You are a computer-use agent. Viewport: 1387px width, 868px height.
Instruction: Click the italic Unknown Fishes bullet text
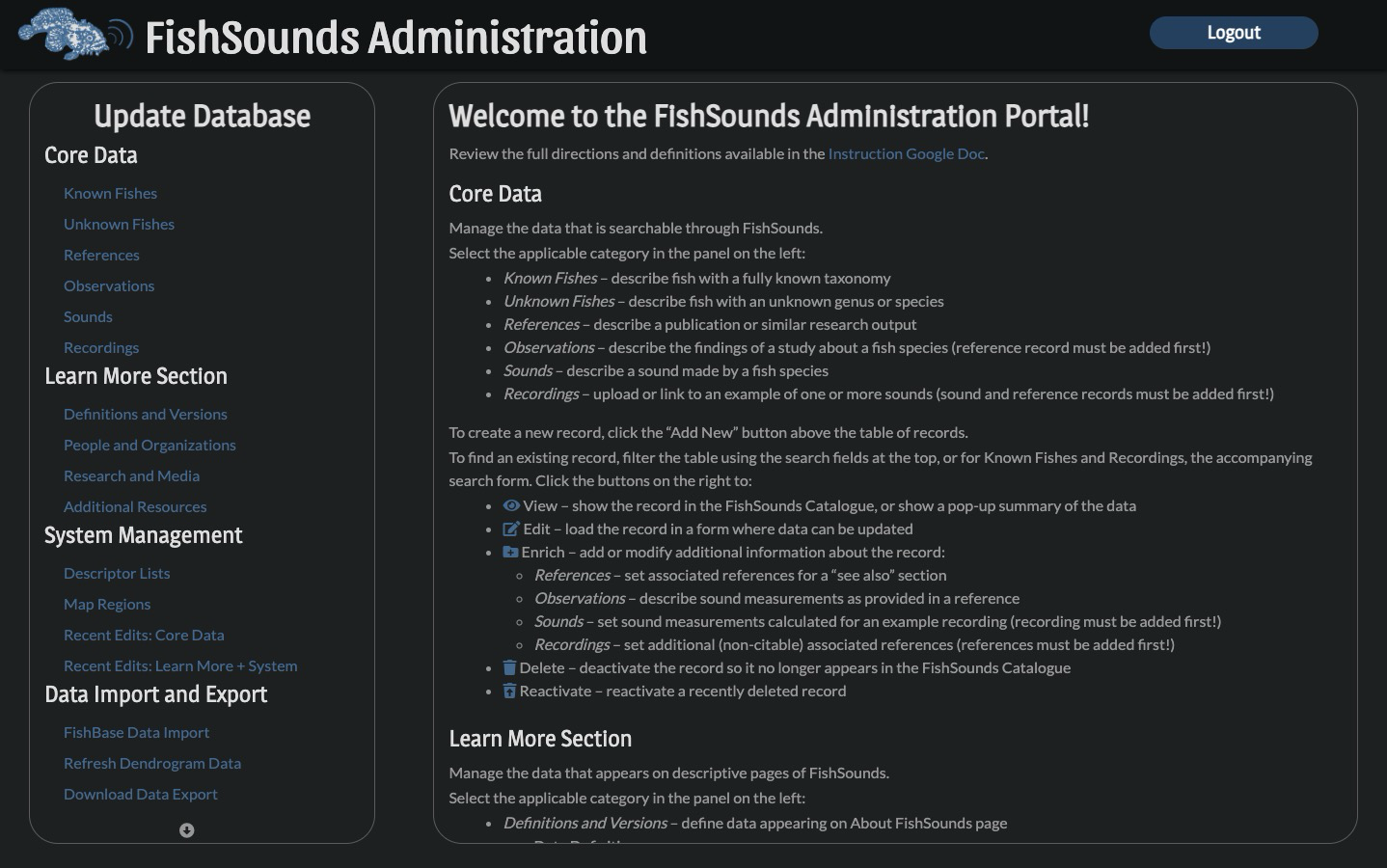pyautogui.click(x=558, y=301)
